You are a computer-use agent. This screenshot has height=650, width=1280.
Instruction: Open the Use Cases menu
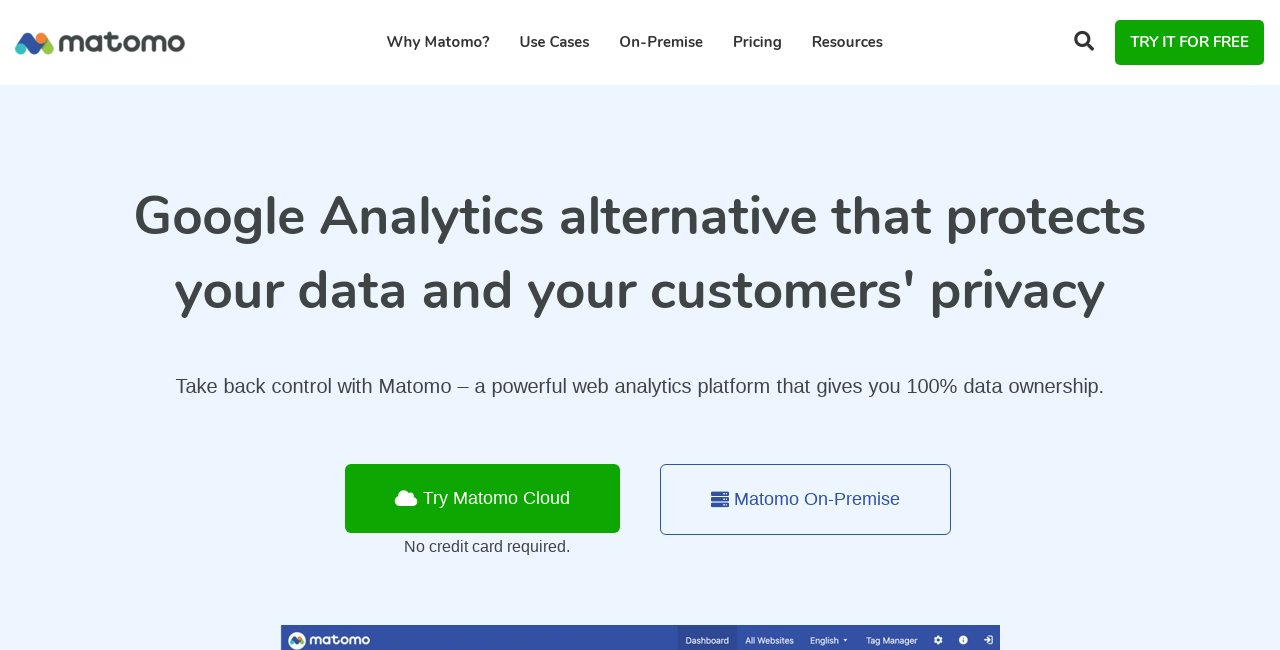coord(554,40)
